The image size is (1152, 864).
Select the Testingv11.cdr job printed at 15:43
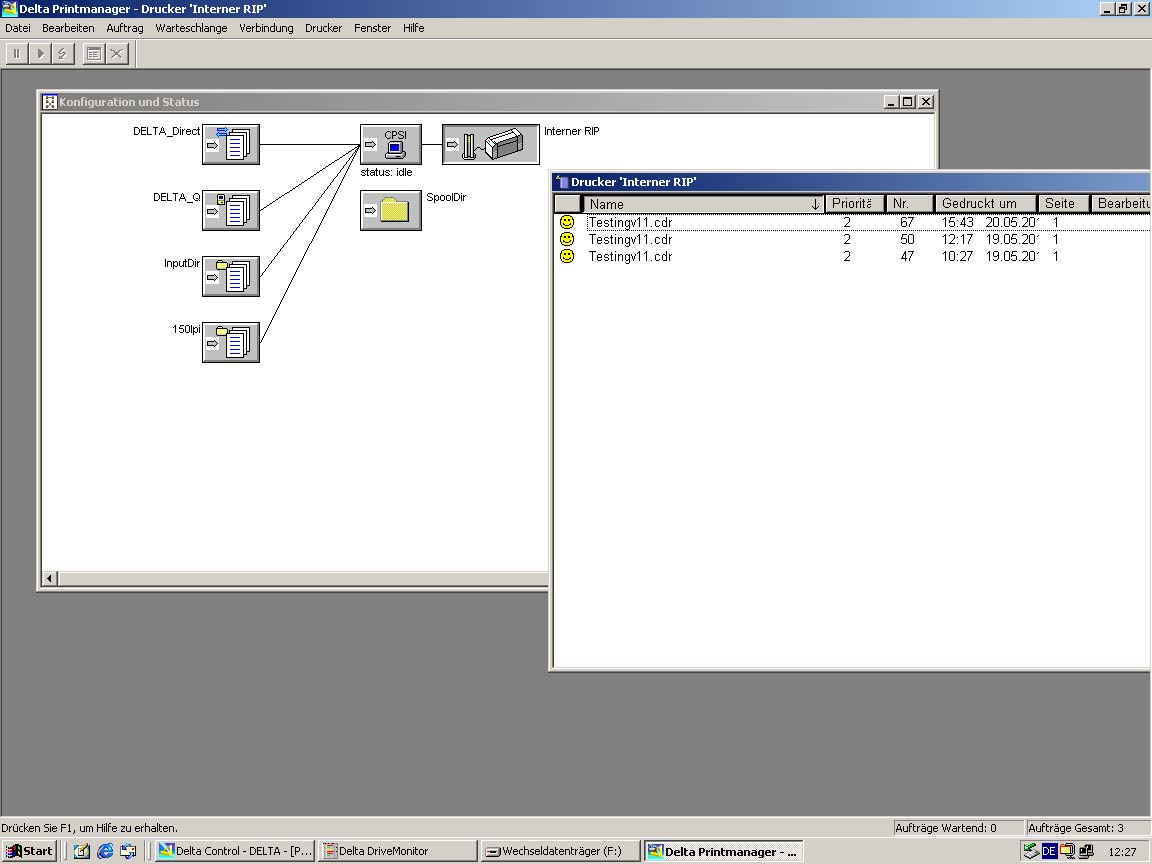click(x=854, y=222)
